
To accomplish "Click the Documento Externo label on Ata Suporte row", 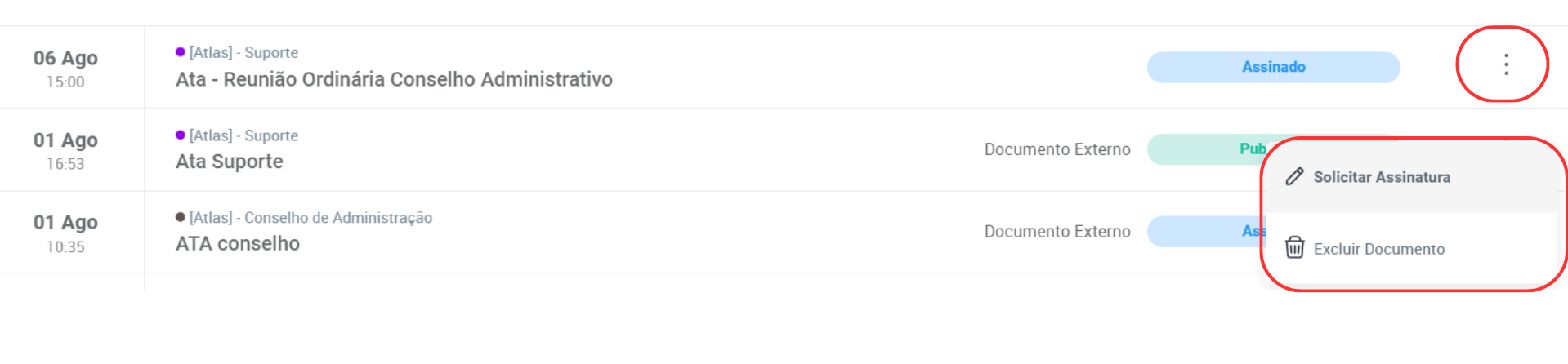I will pos(1057,149).
